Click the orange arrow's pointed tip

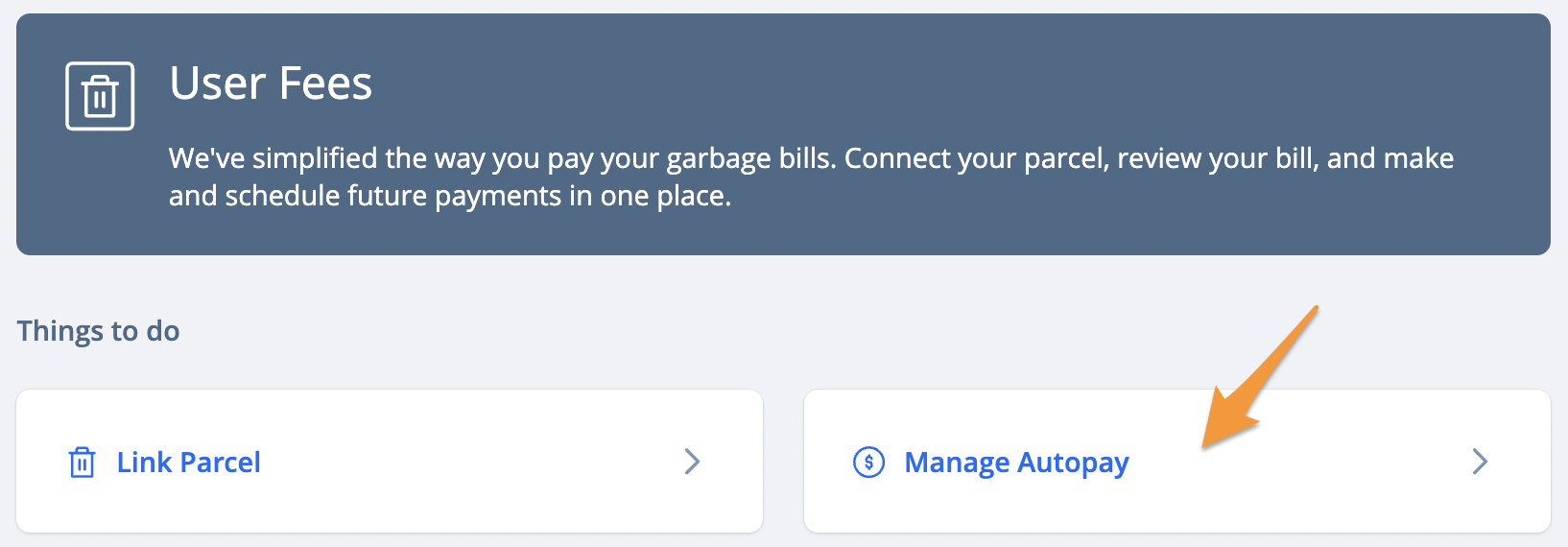(1205, 445)
